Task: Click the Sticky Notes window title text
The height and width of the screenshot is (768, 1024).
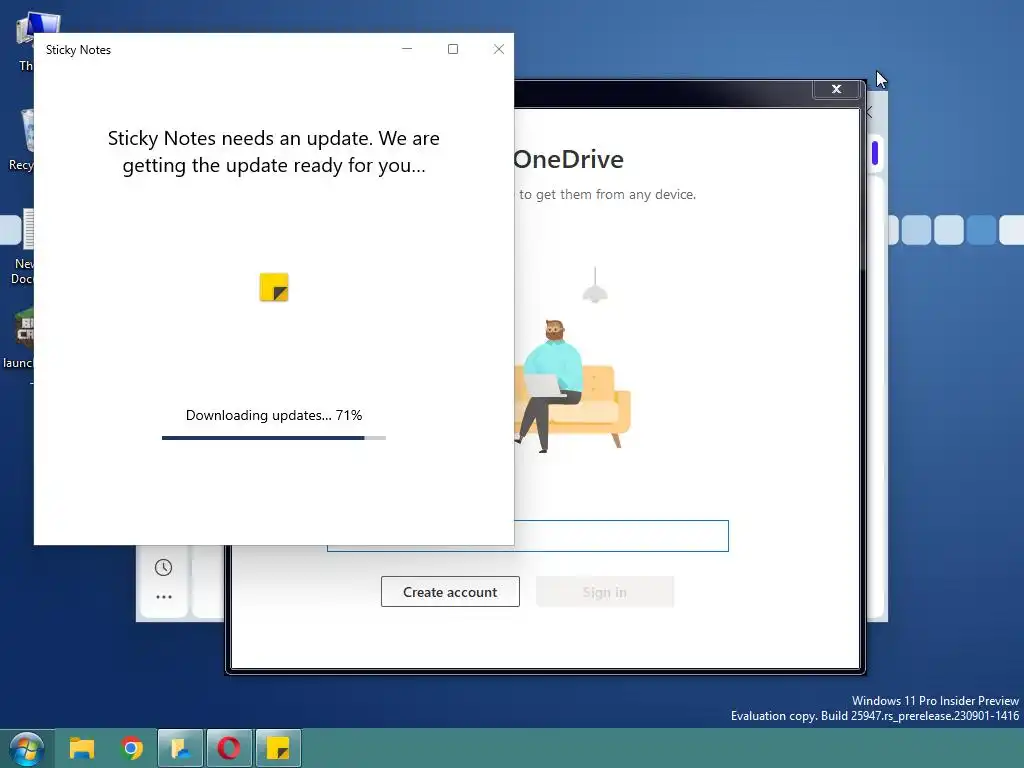Action: coord(78,50)
